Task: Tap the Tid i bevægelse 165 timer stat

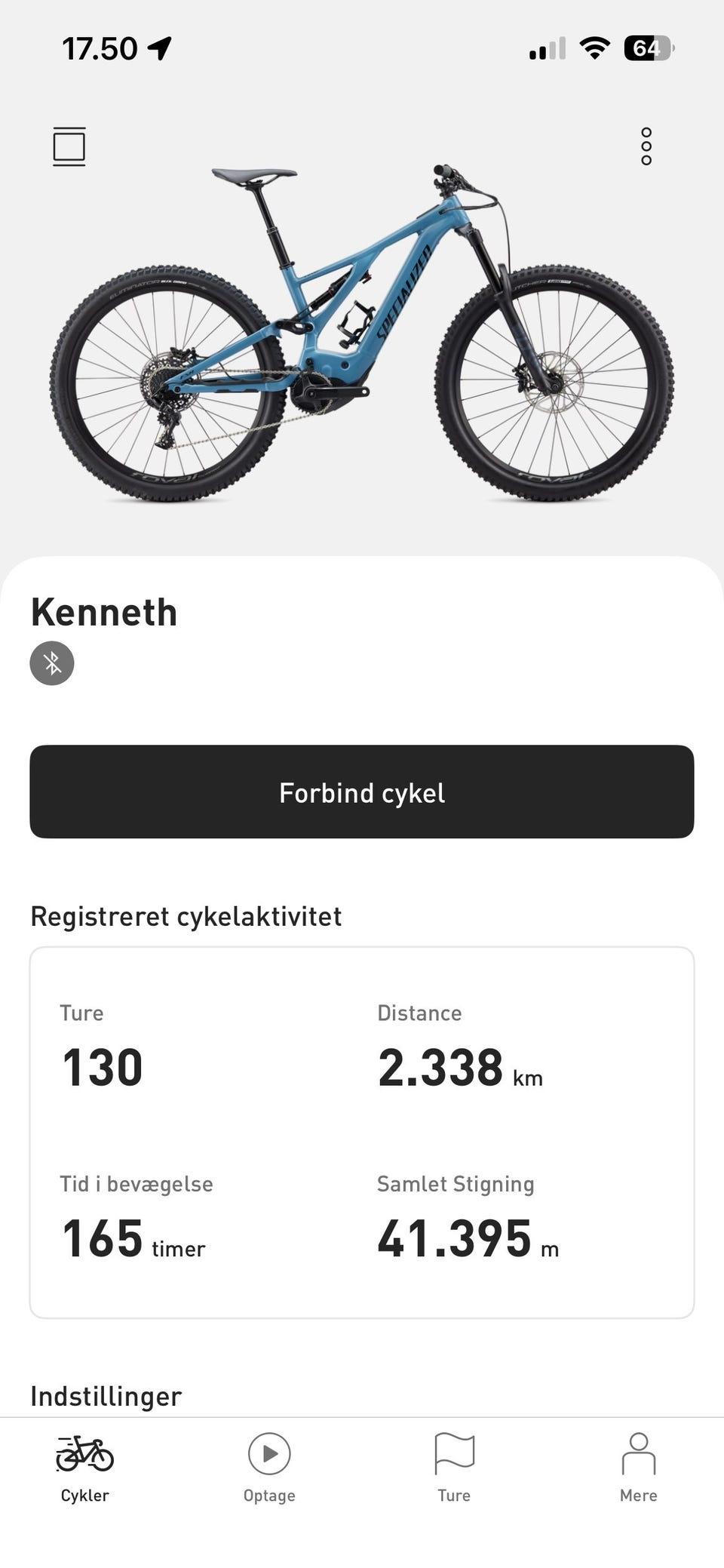Action: (x=133, y=1238)
